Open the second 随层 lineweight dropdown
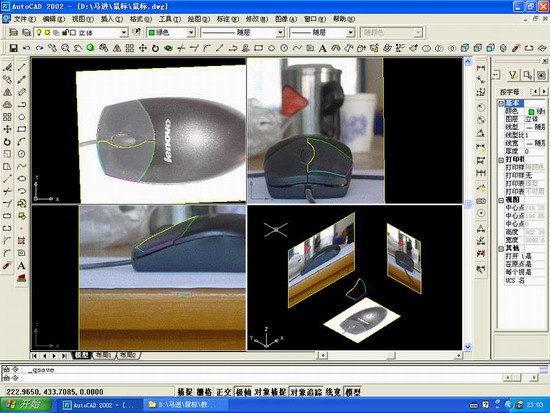The width and height of the screenshot is (550, 413). coord(350,33)
